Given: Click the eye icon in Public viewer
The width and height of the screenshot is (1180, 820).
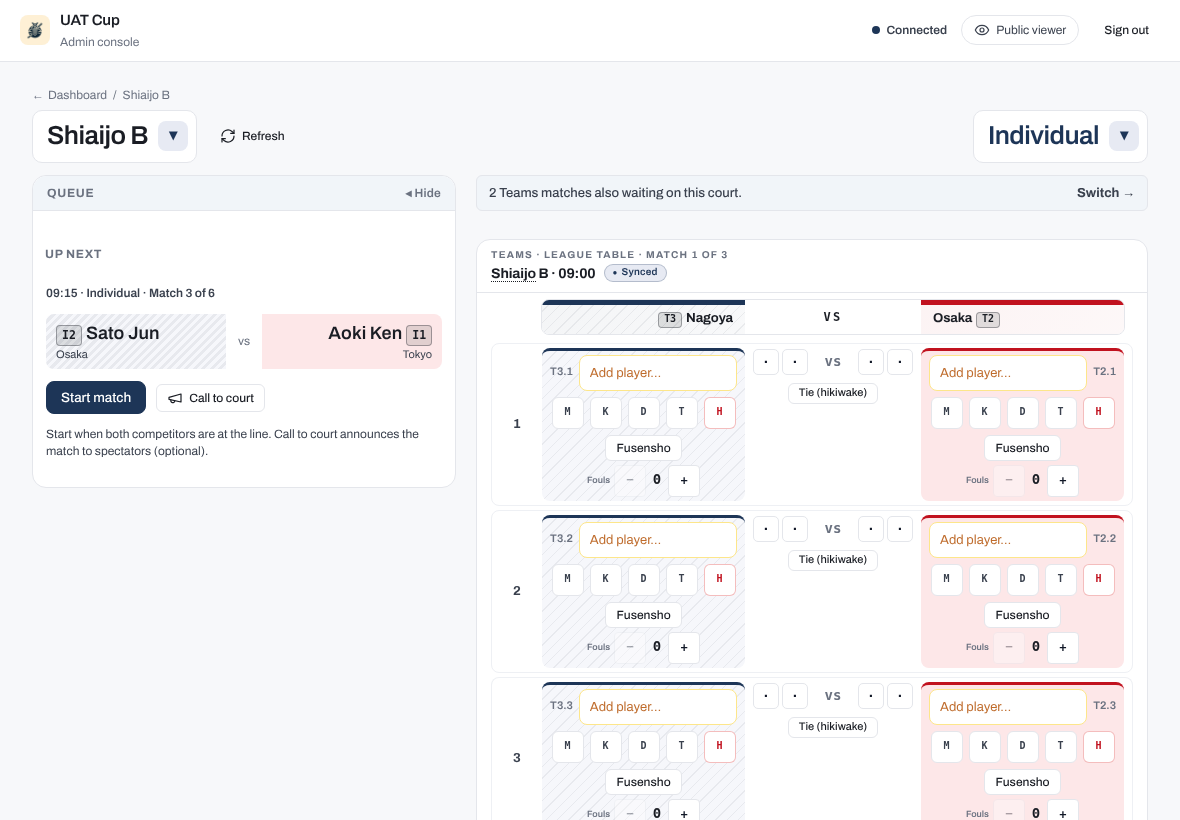Looking at the screenshot, I should coord(981,30).
